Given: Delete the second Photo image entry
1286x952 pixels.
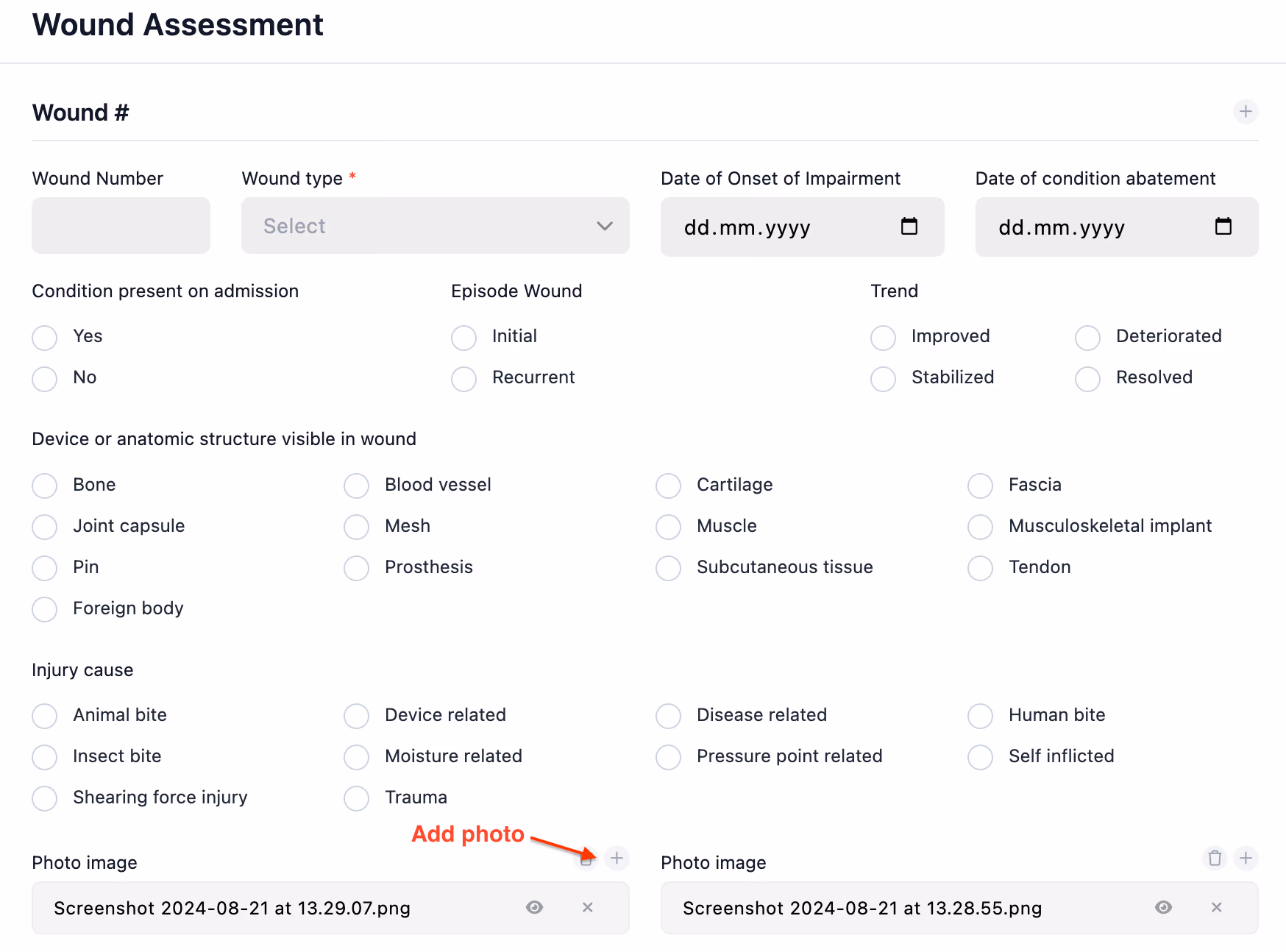Looking at the screenshot, I should tap(1215, 858).
